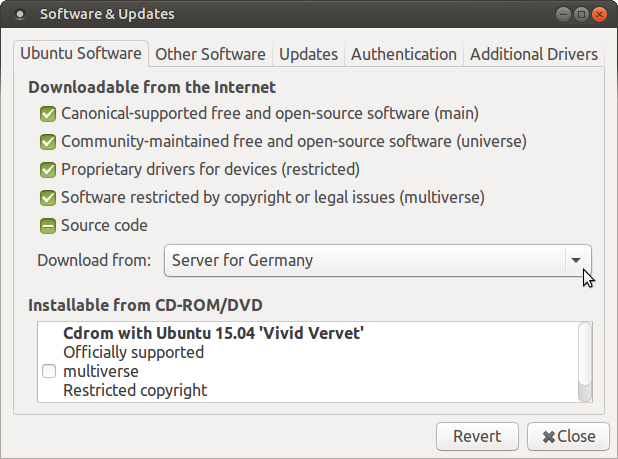Click the Revert button
This screenshot has width=618, height=459.
[x=477, y=437]
